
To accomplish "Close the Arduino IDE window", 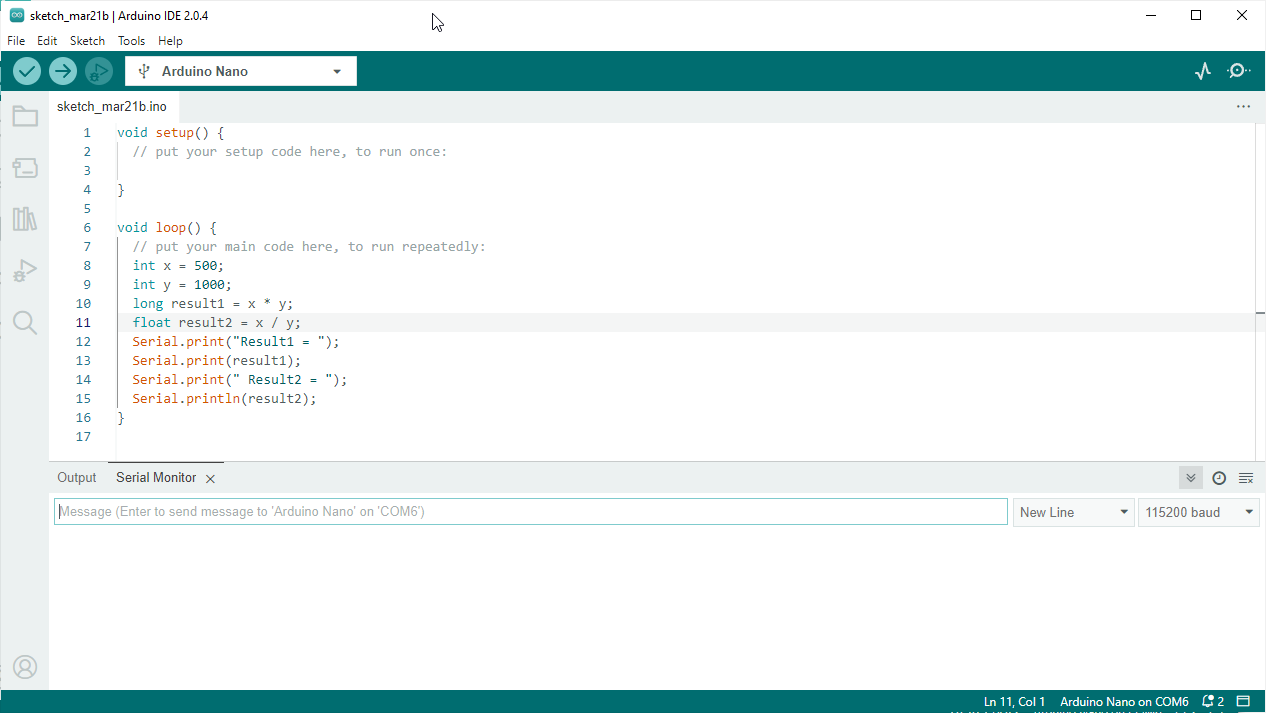I will (x=1242, y=15).
